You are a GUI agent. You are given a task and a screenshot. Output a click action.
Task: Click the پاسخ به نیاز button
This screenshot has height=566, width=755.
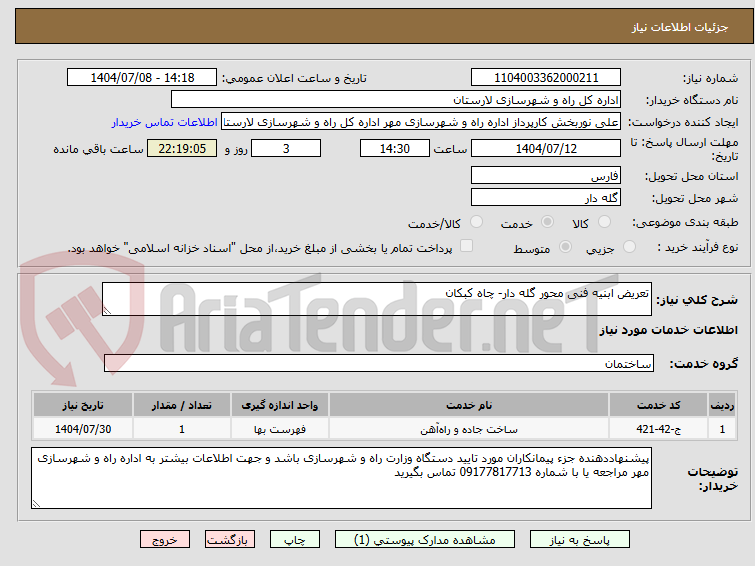point(580,540)
